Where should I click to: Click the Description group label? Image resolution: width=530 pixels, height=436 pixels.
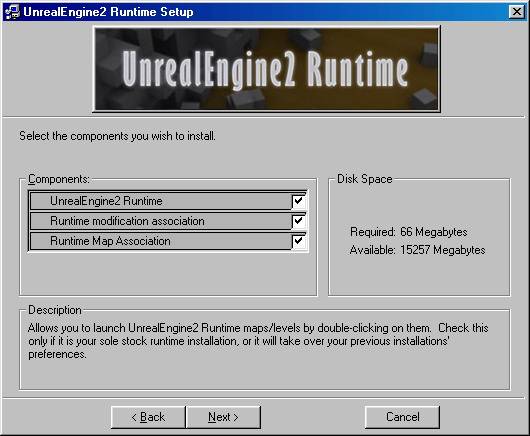click(x=55, y=310)
